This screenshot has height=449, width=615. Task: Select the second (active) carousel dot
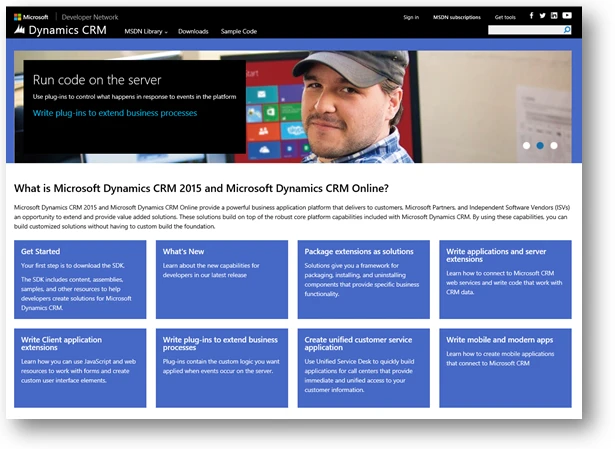(x=540, y=145)
